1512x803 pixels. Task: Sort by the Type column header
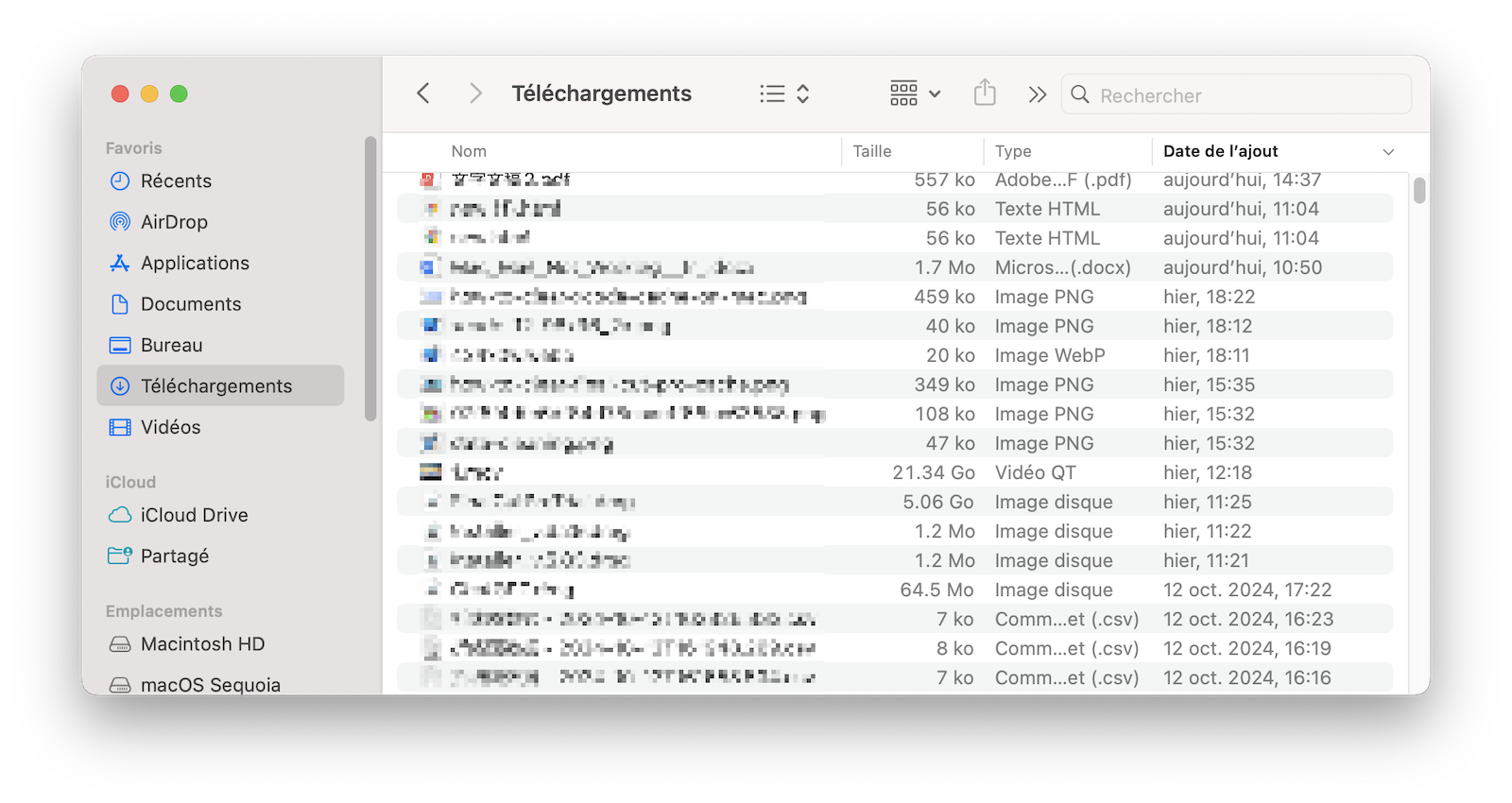coord(1013,151)
